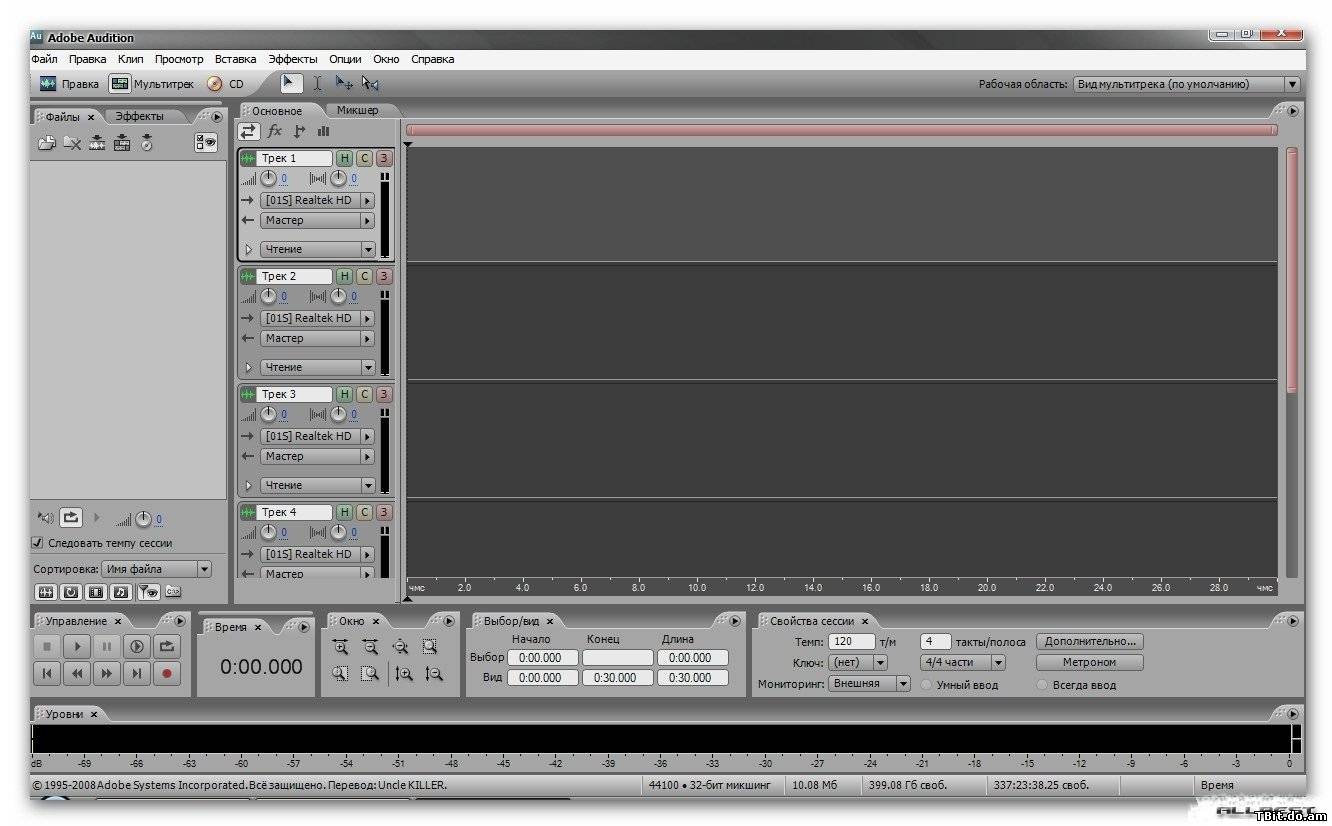Open Трек 2 Чтение automation dropdown
This screenshot has width=1332, height=826.
[317, 367]
